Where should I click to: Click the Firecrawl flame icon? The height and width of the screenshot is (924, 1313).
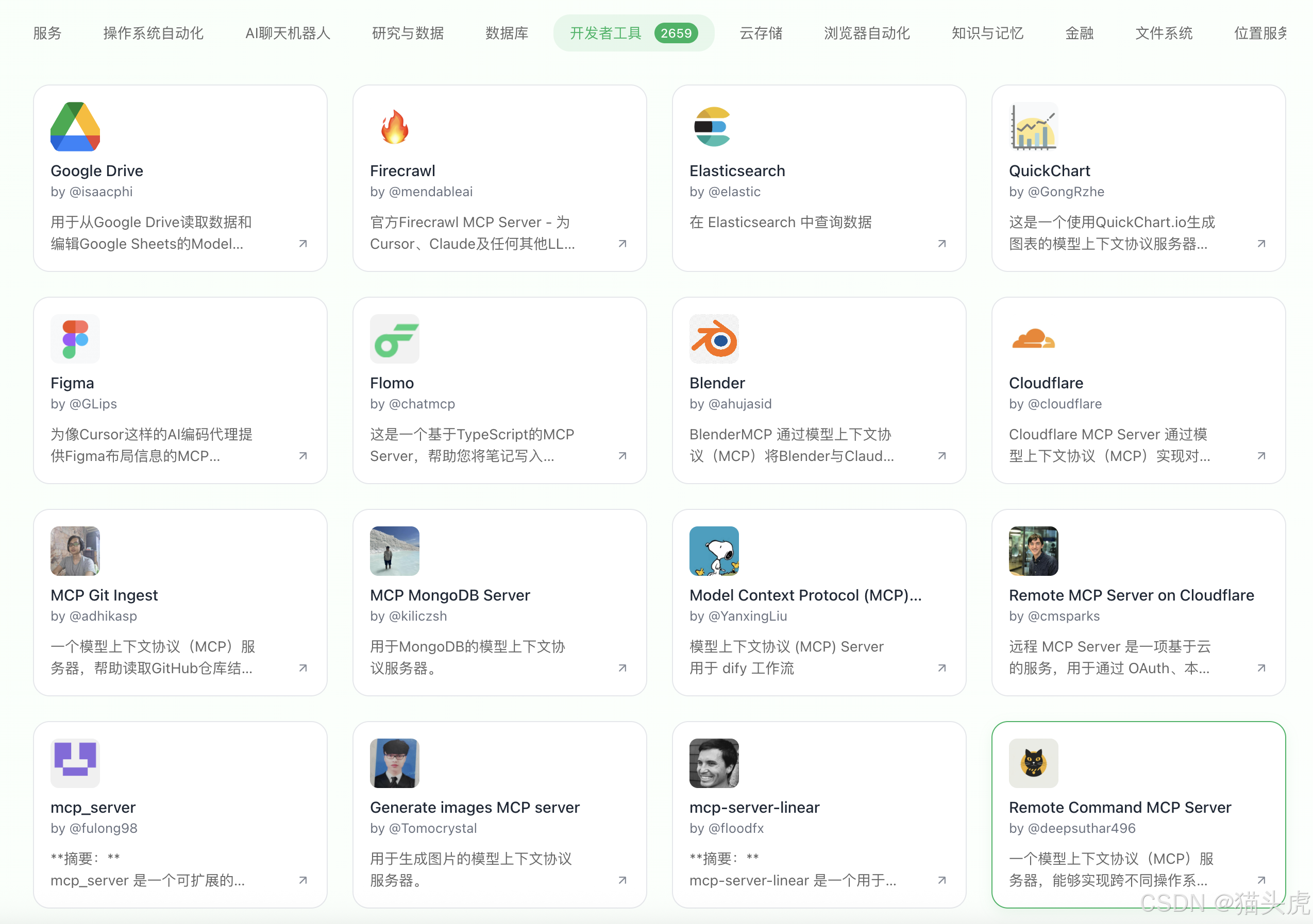pos(394,127)
